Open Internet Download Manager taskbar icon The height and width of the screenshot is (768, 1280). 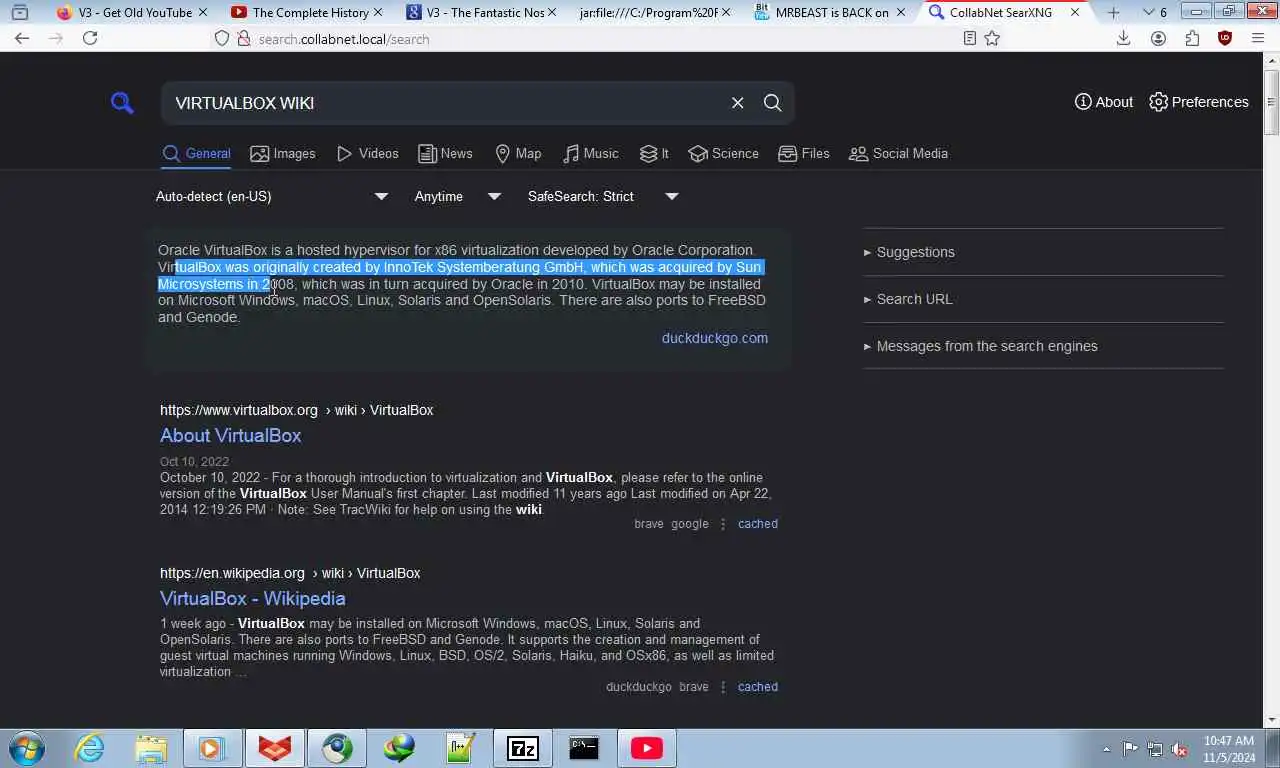(398, 748)
